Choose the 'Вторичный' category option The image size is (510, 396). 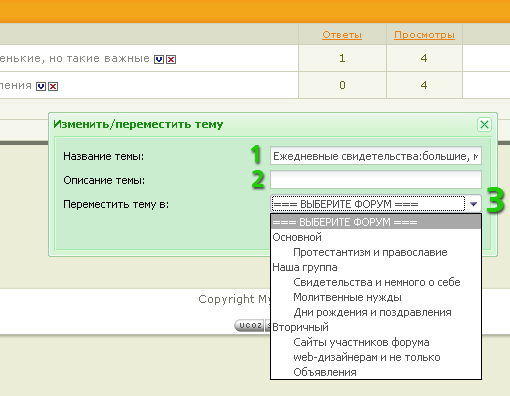pos(376,327)
